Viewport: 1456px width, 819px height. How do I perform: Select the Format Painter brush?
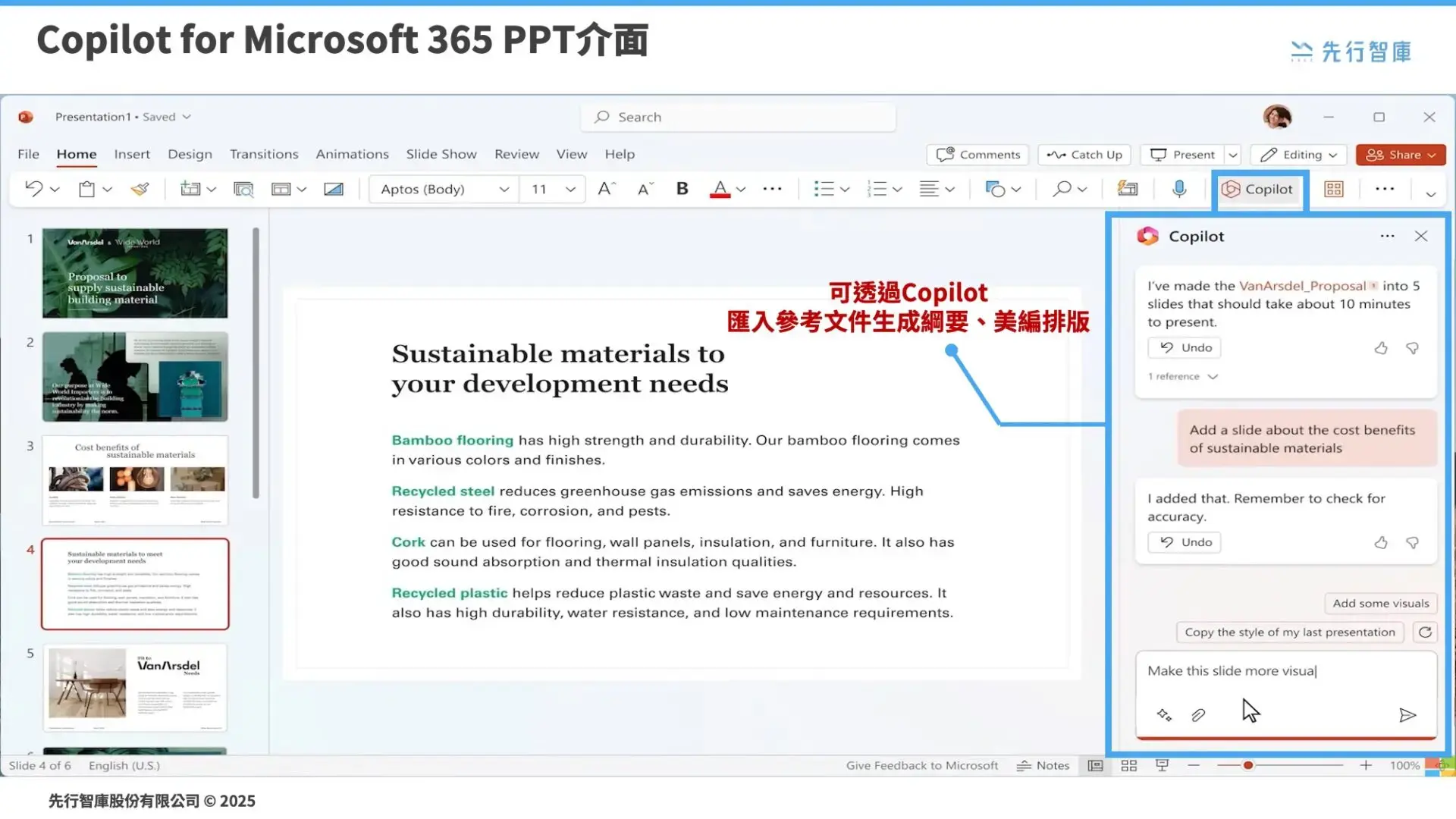pos(140,189)
